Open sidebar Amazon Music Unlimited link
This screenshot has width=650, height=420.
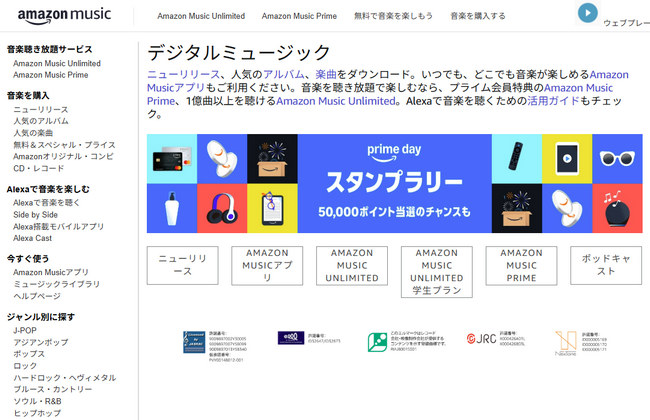point(57,63)
